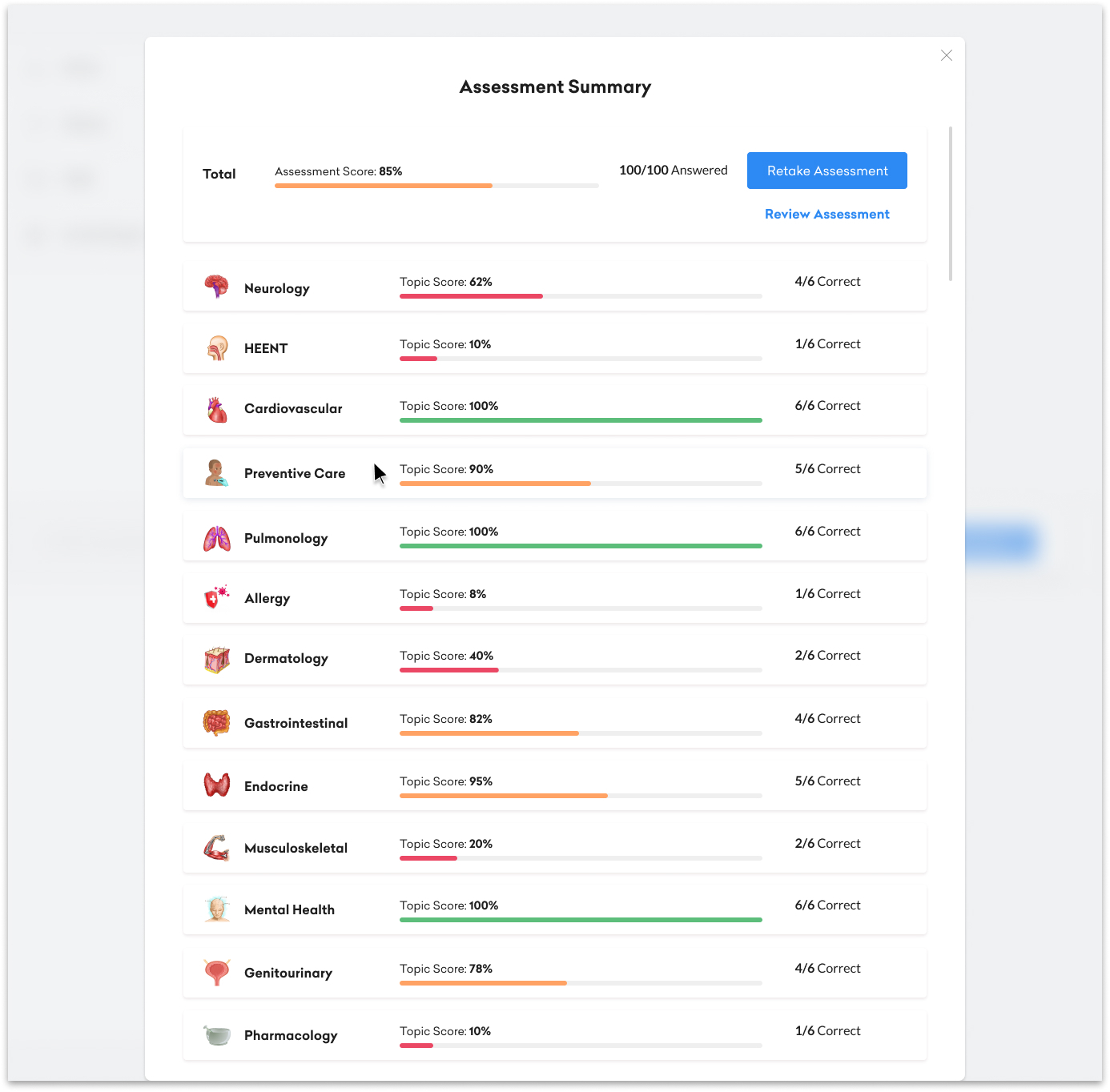Screen dimensions: 1110x1092
Task: Click the Gastrointestinal intestines icon
Action: pyautogui.click(x=216, y=723)
